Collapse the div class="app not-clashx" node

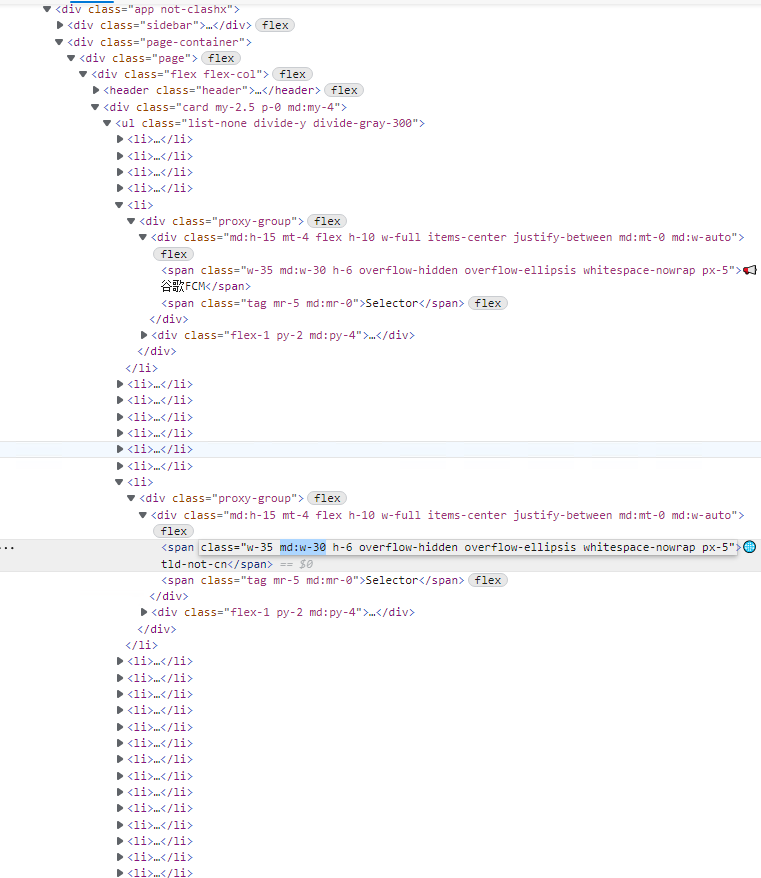point(47,9)
